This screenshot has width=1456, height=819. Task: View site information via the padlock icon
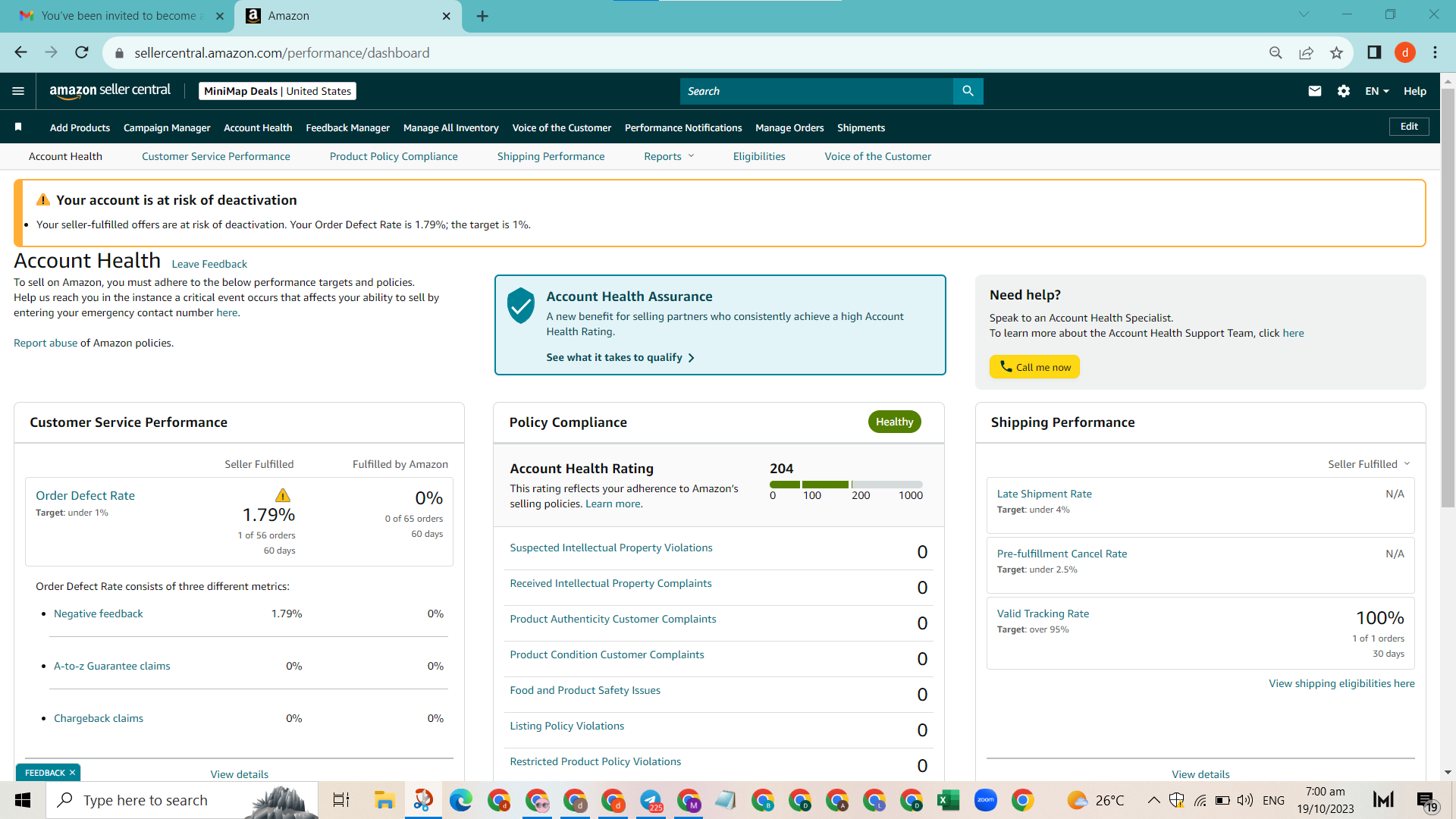(119, 53)
